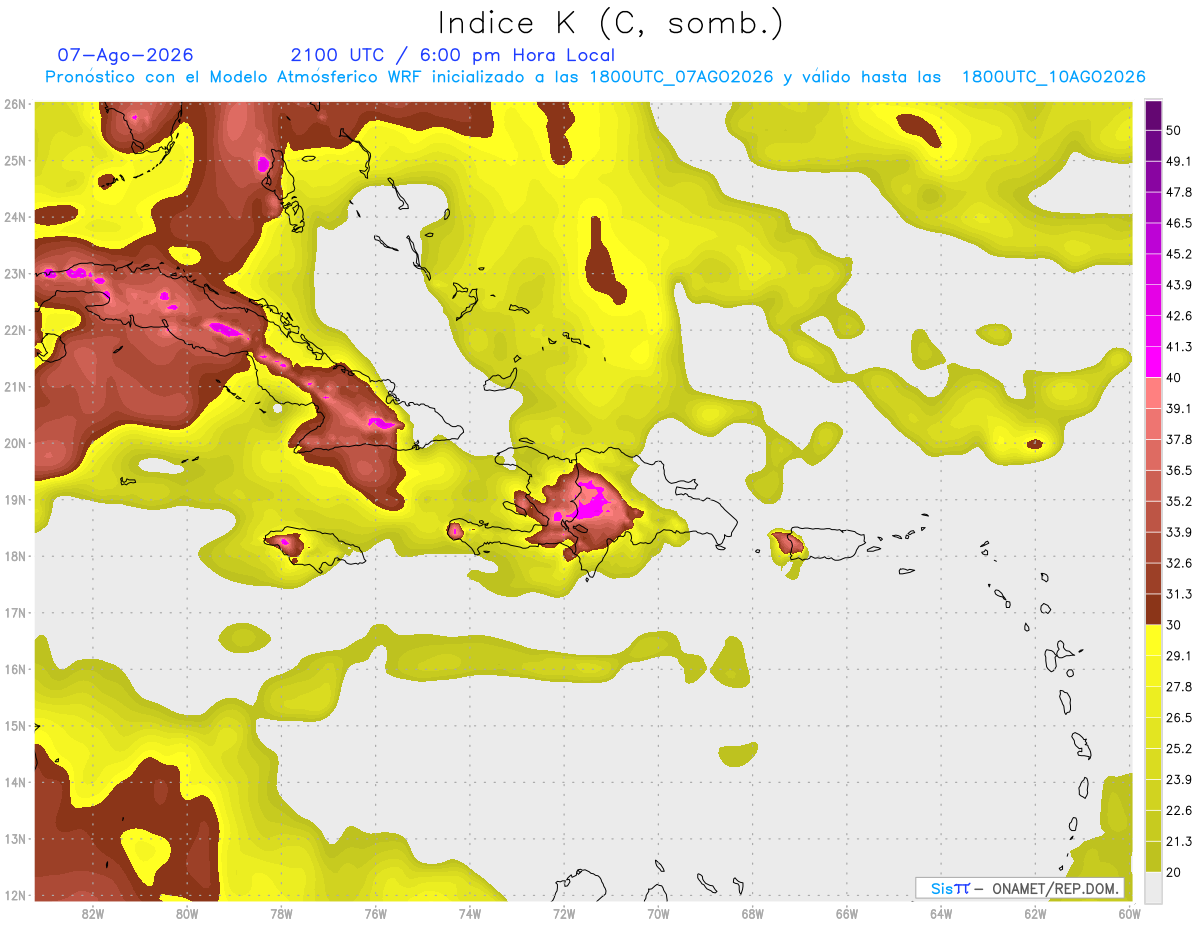Click the 78W longitude label
The image size is (1200, 927).
point(281,913)
